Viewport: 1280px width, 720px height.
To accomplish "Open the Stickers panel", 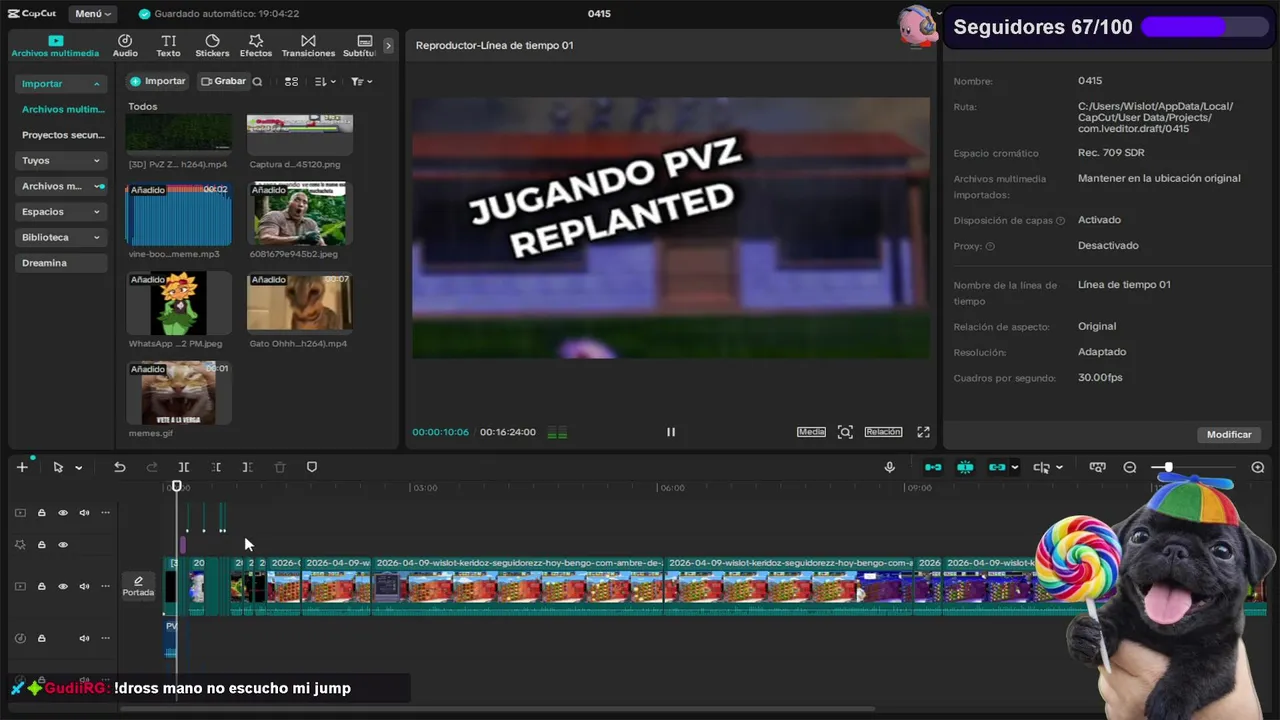I will 212,46.
